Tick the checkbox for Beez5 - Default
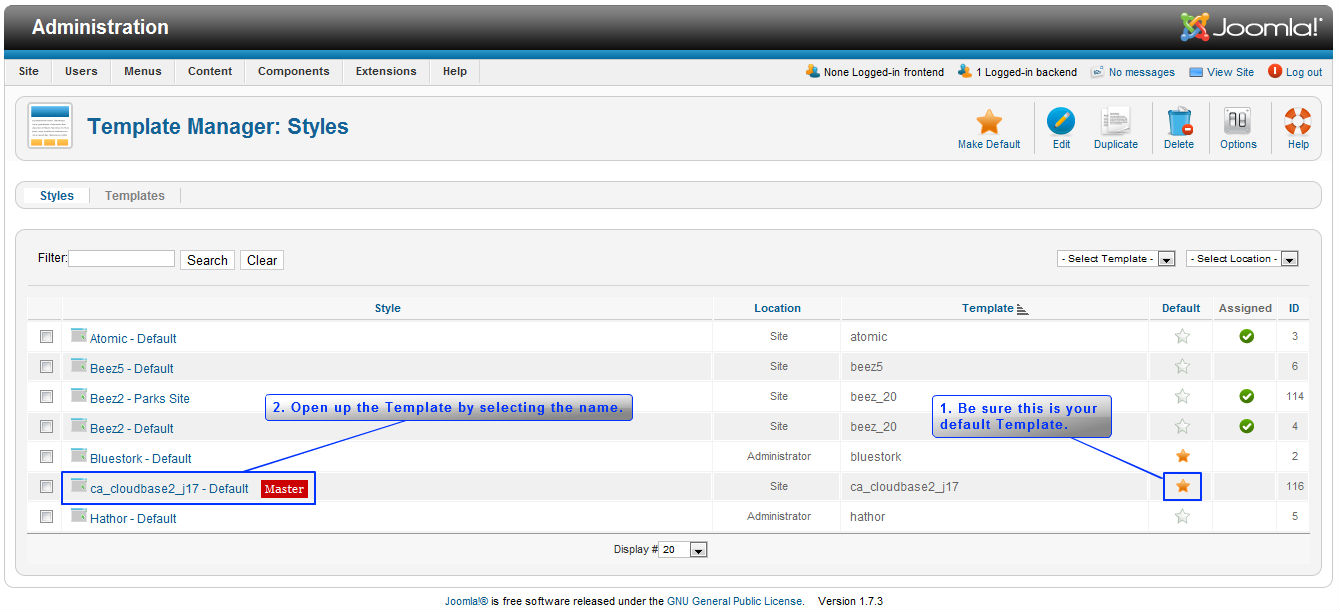The height and width of the screenshot is (612, 1340). coord(46,367)
